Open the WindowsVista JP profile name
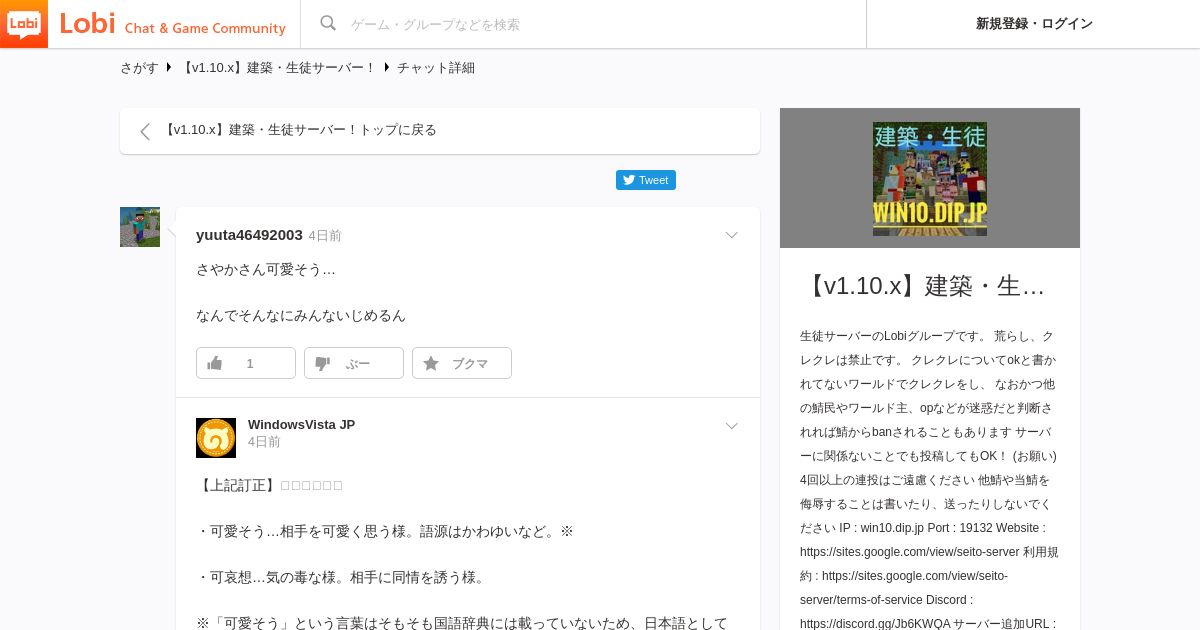Screen dimensions: 1200x630 301,424
